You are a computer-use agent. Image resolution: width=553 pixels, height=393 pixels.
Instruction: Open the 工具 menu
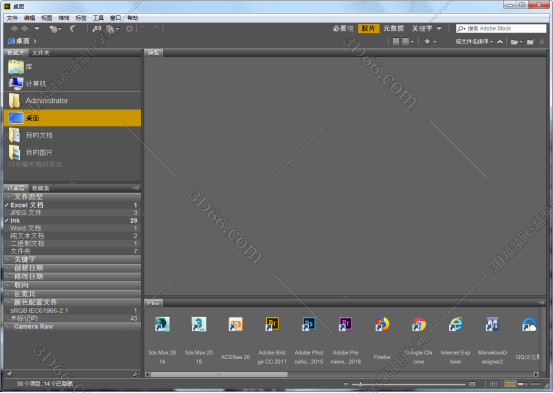98,18
